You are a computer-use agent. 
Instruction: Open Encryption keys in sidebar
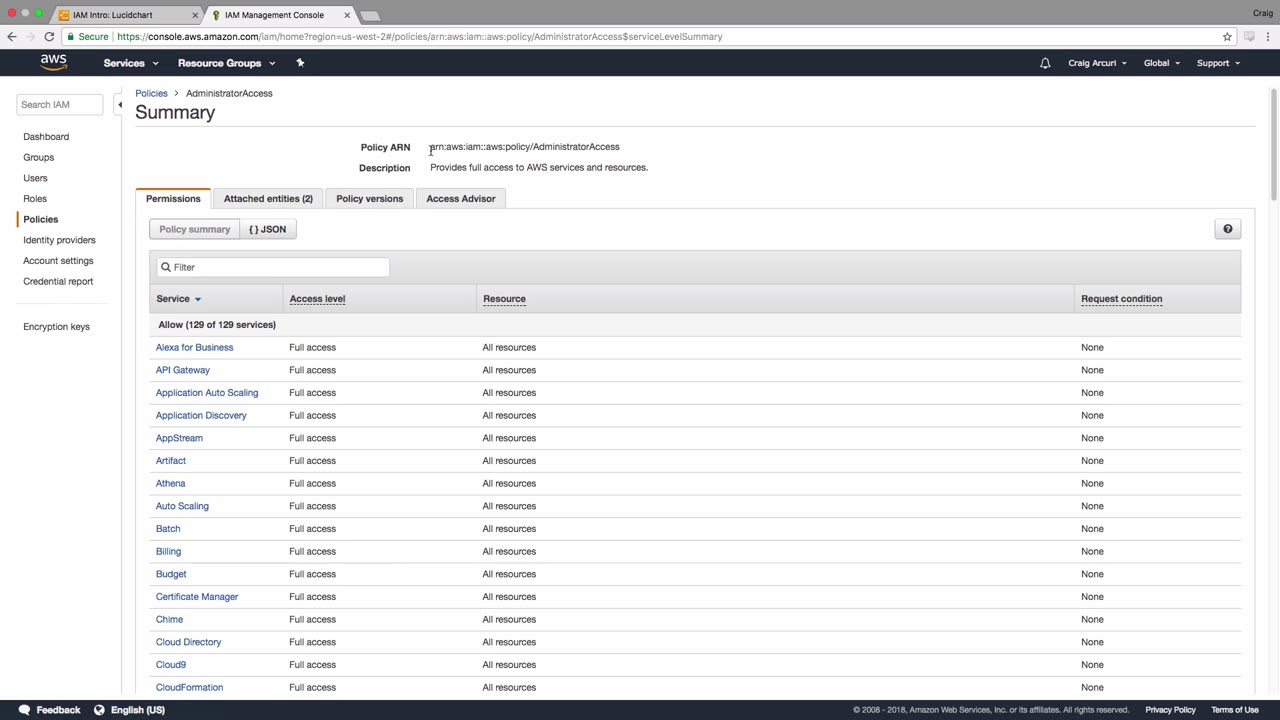[x=56, y=327]
